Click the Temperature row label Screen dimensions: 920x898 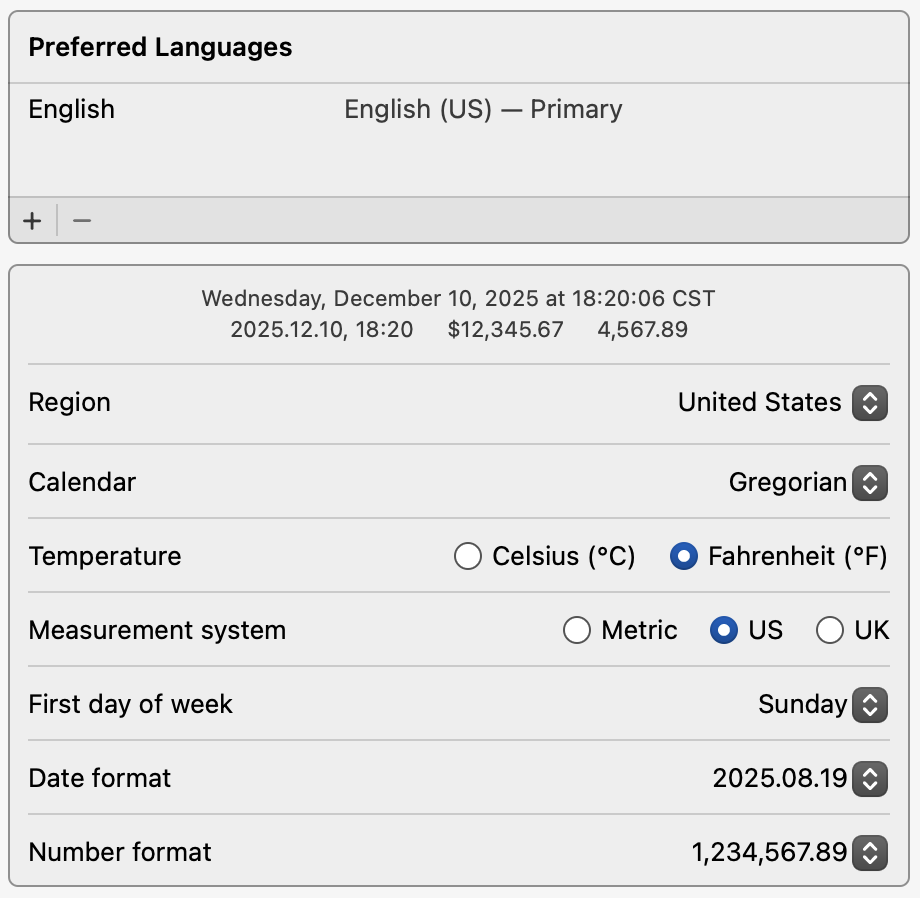(105, 556)
